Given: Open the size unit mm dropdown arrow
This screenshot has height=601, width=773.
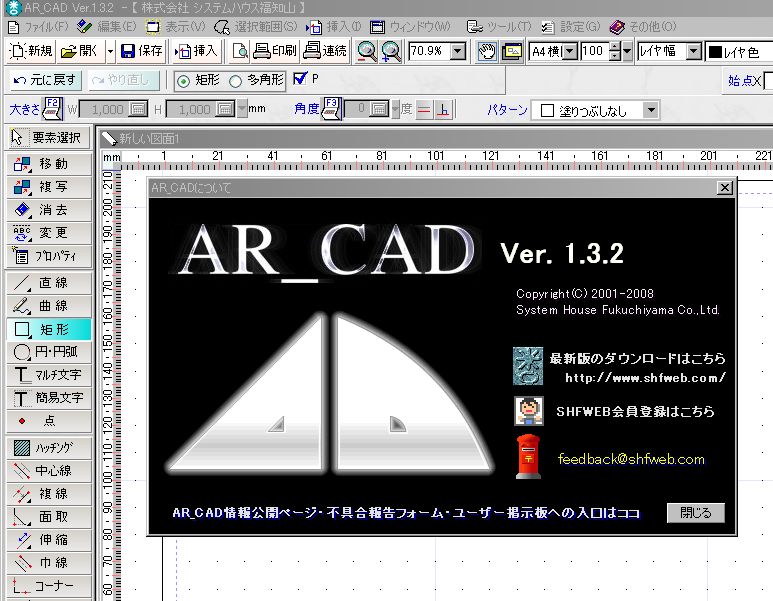Looking at the screenshot, I should pyautogui.click(x=242, y=109).
